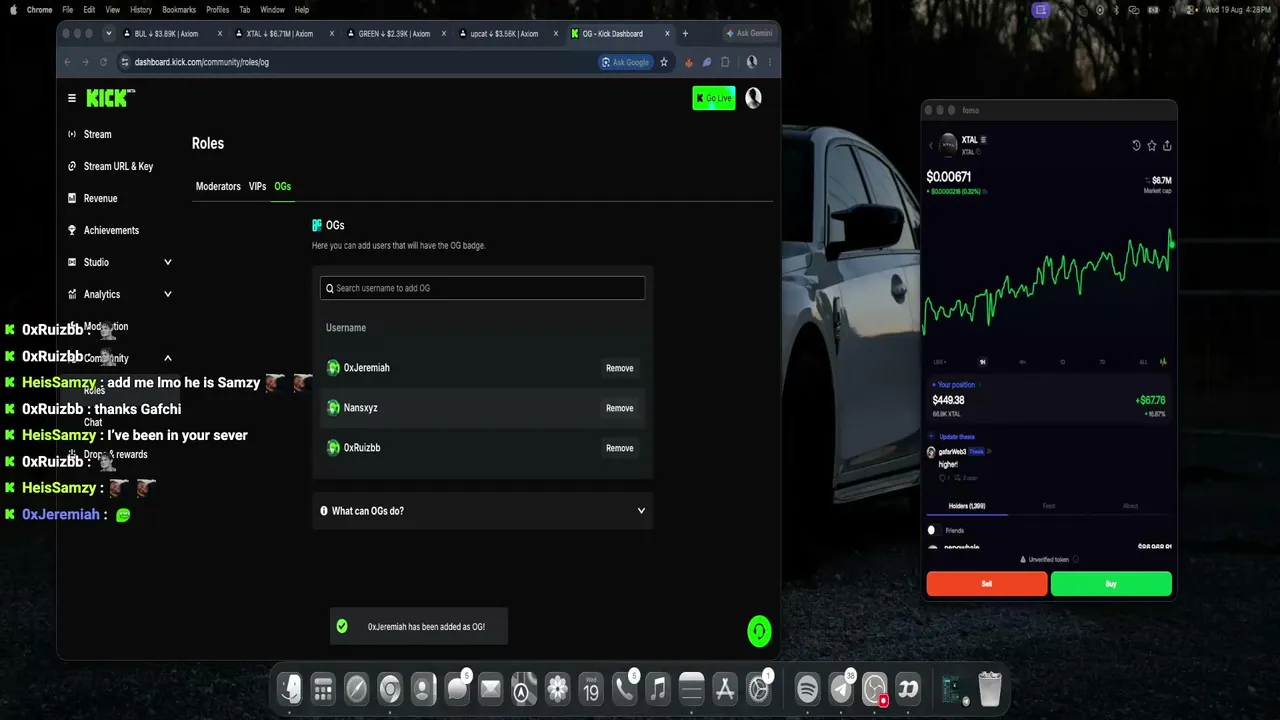The height and width of the screenshot is (720, 1280).
Task: Click the Buy button in fomo
Action: click(x=1111, y=584)
